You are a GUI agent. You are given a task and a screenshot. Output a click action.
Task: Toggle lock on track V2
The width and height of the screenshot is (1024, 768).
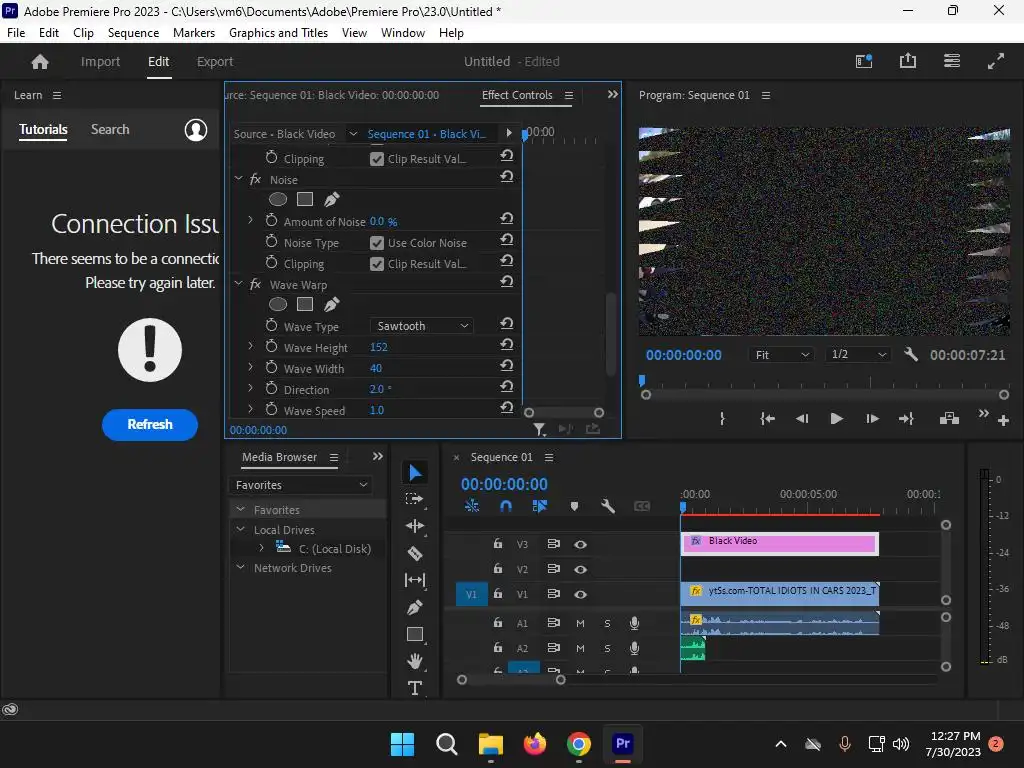pyautogui.click(x=498, y=569)
